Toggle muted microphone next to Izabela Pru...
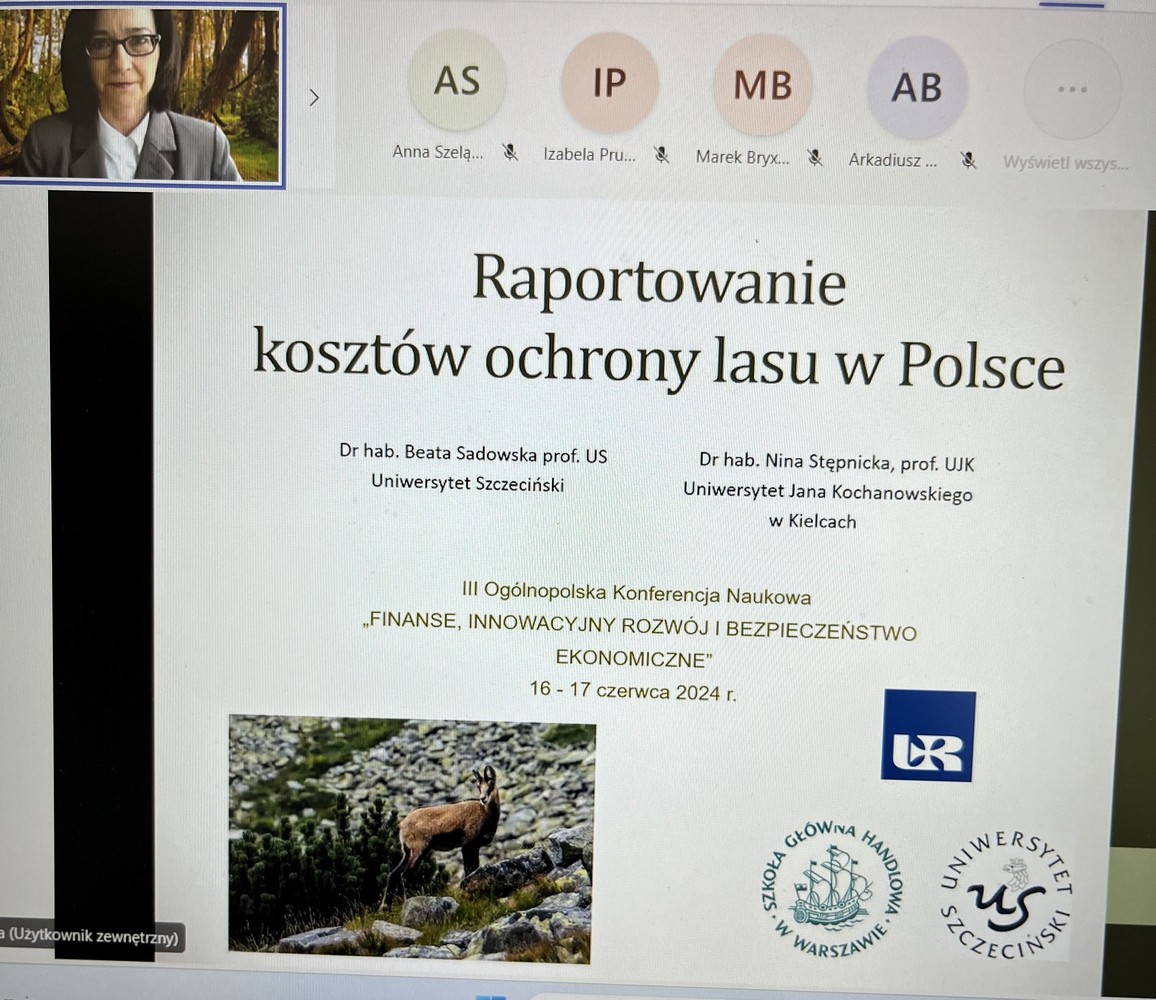The width and height of the screenshot is (1156, 1000). point(661,155)
